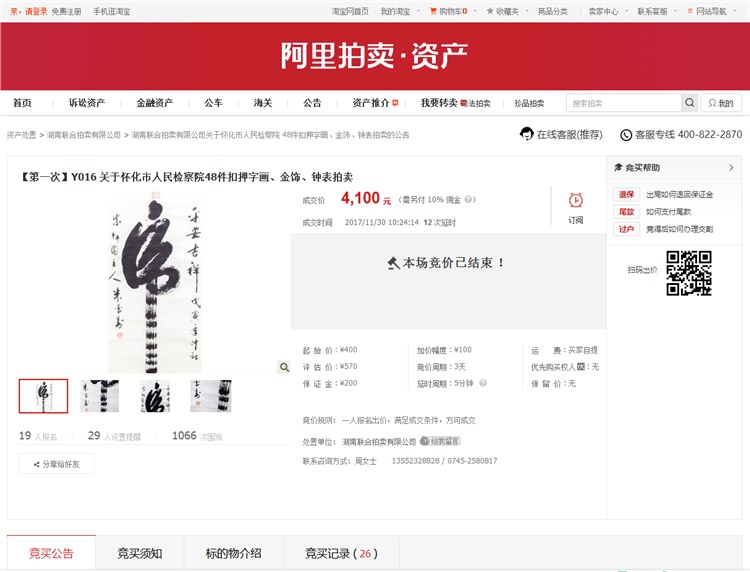Select the second artwork thumbnail
The image size is (750, 572).
[99, 396]
